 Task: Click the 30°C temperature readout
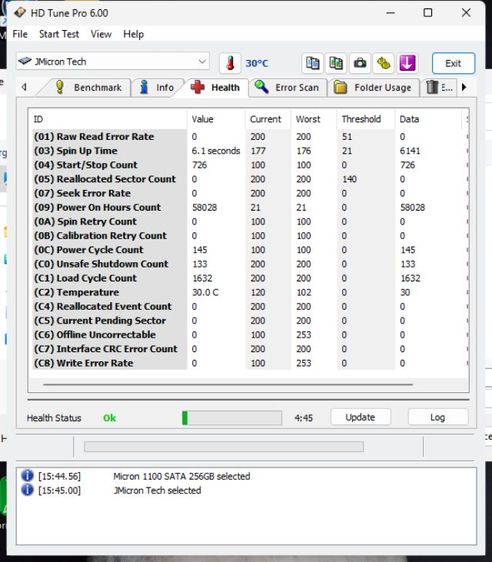tap(257, 63)
